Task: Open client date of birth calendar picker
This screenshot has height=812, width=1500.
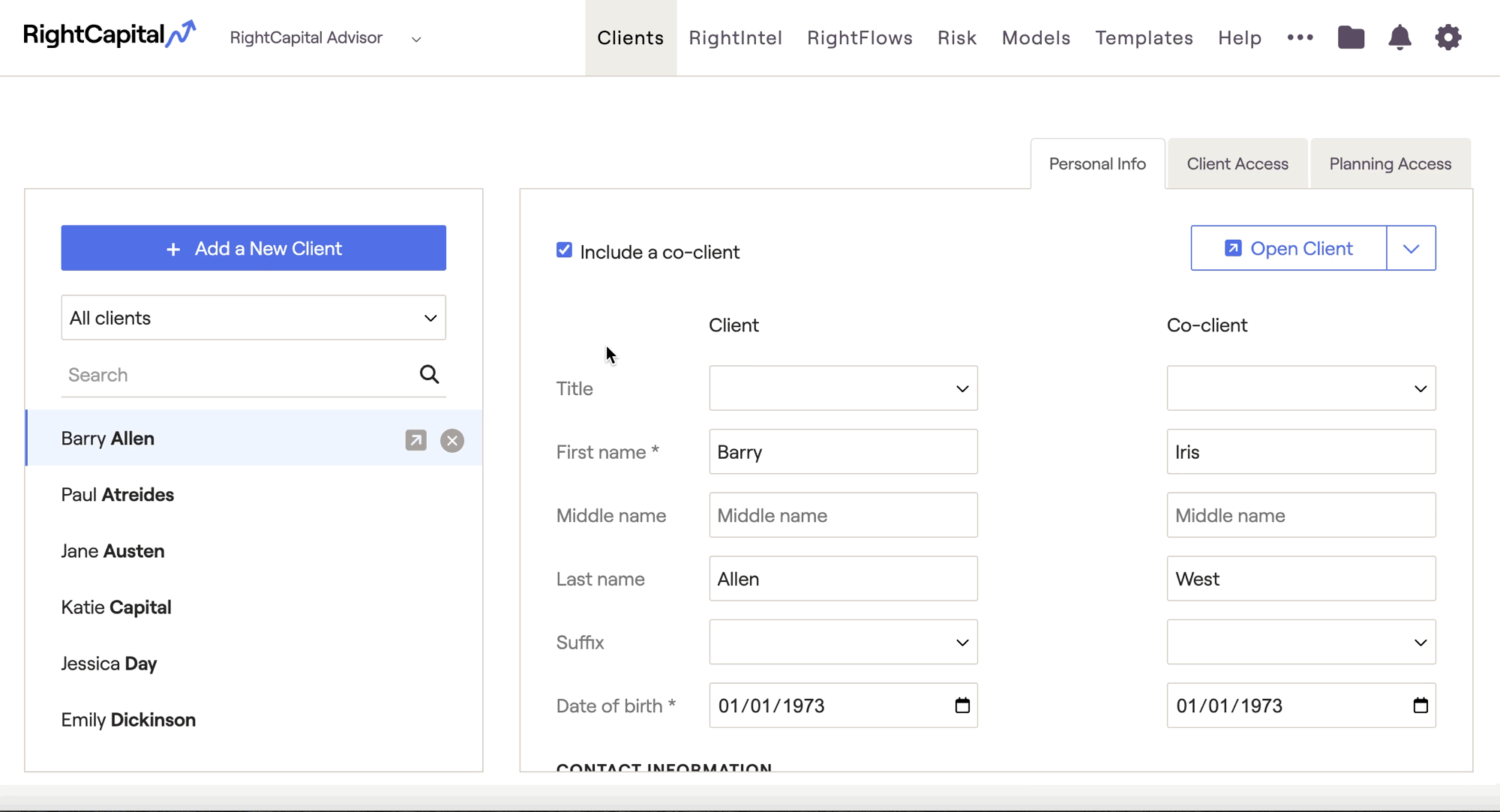Action: [962, 706]
